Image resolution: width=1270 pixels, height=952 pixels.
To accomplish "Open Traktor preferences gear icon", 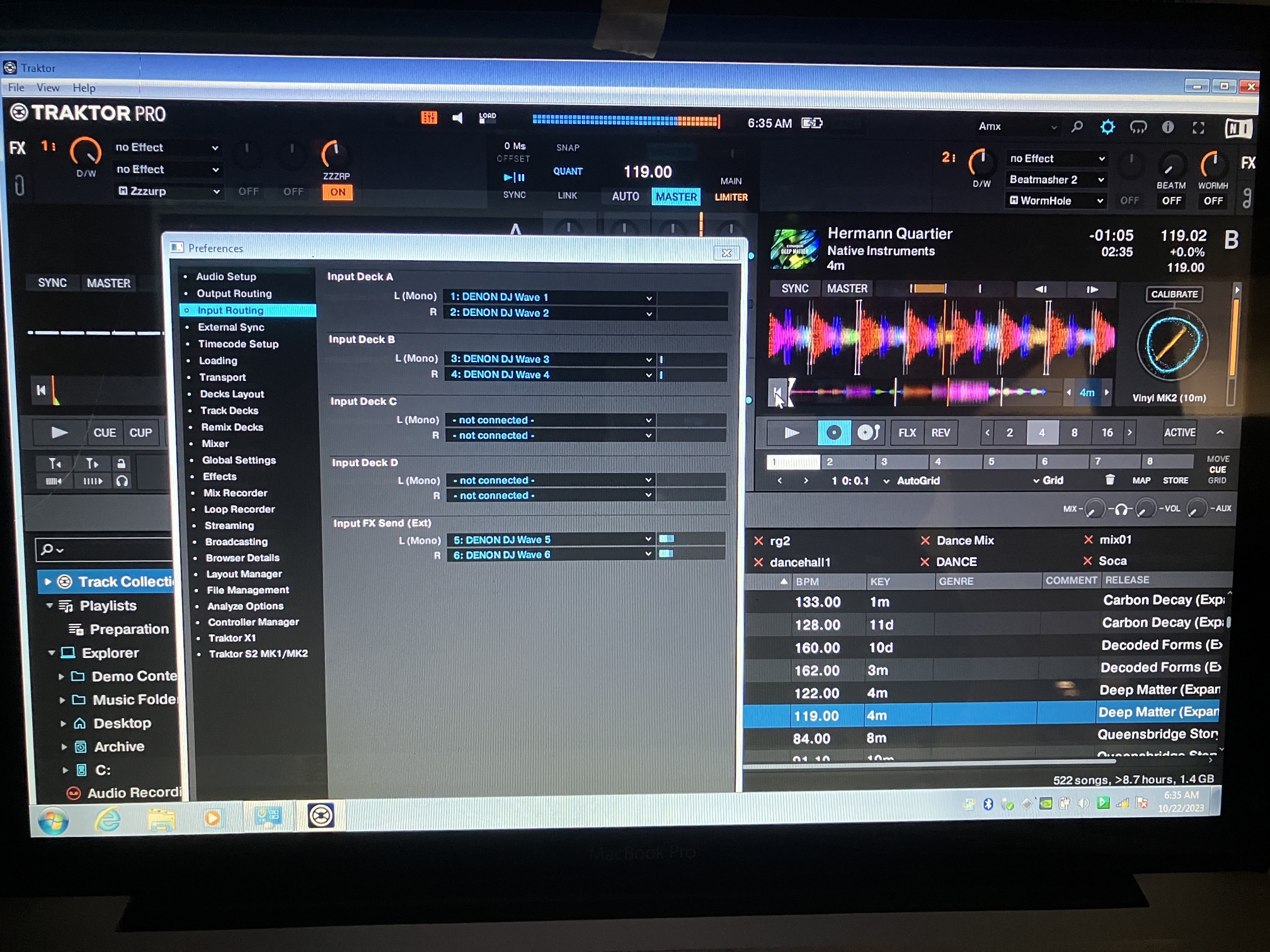I will tap(1107, 127).
